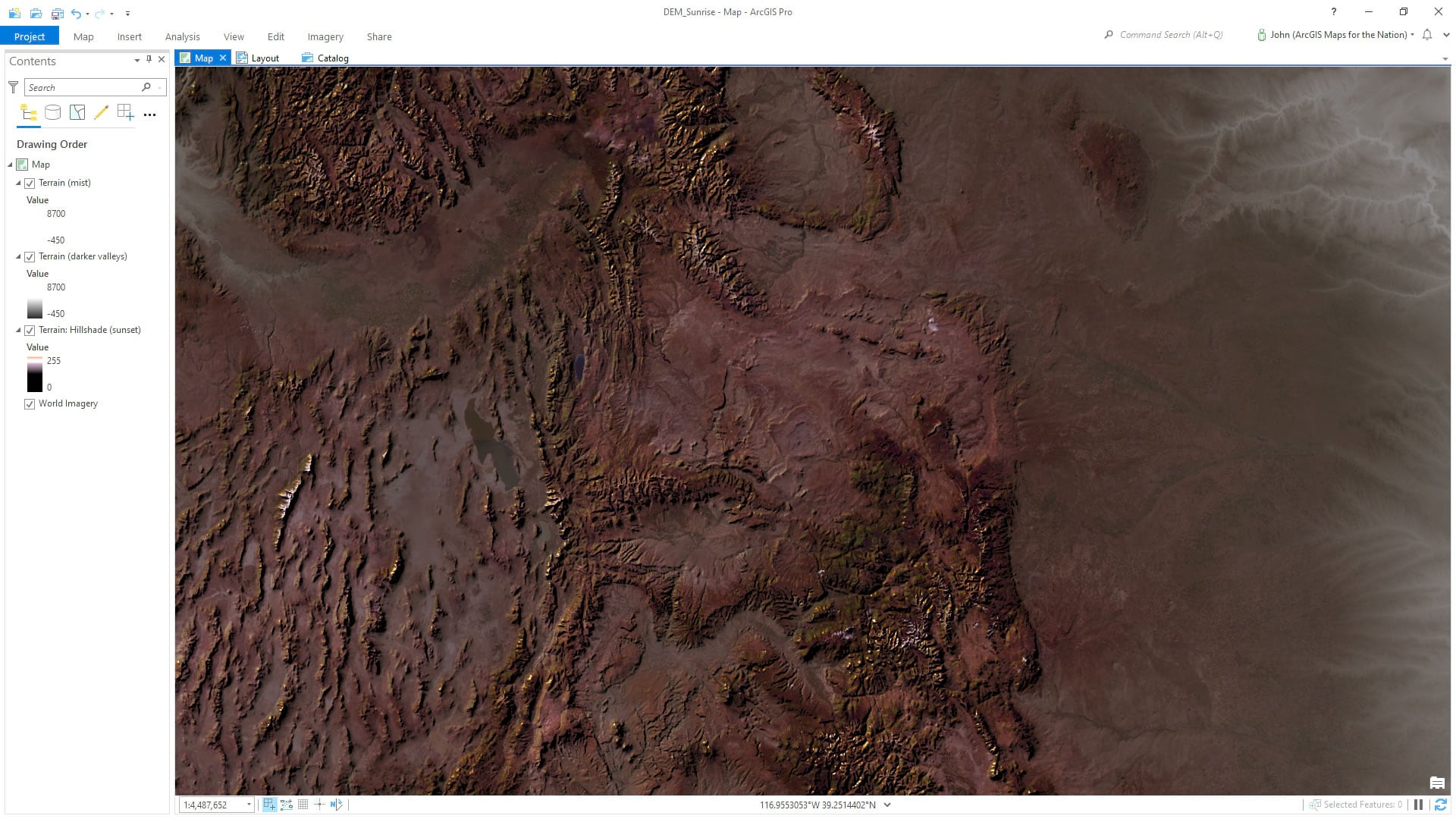
Task: Toggle grid in status bar
Action: [303, 805]
